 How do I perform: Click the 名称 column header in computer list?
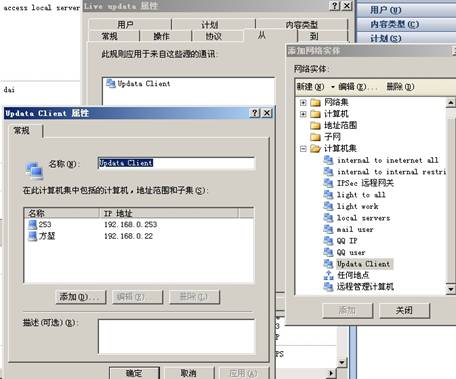point(62,213)
